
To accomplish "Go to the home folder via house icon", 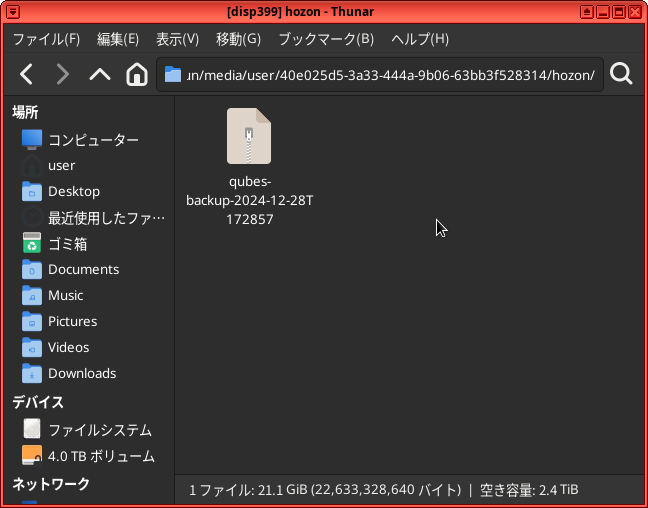I will pyautogui.click(x=137, y=75).
